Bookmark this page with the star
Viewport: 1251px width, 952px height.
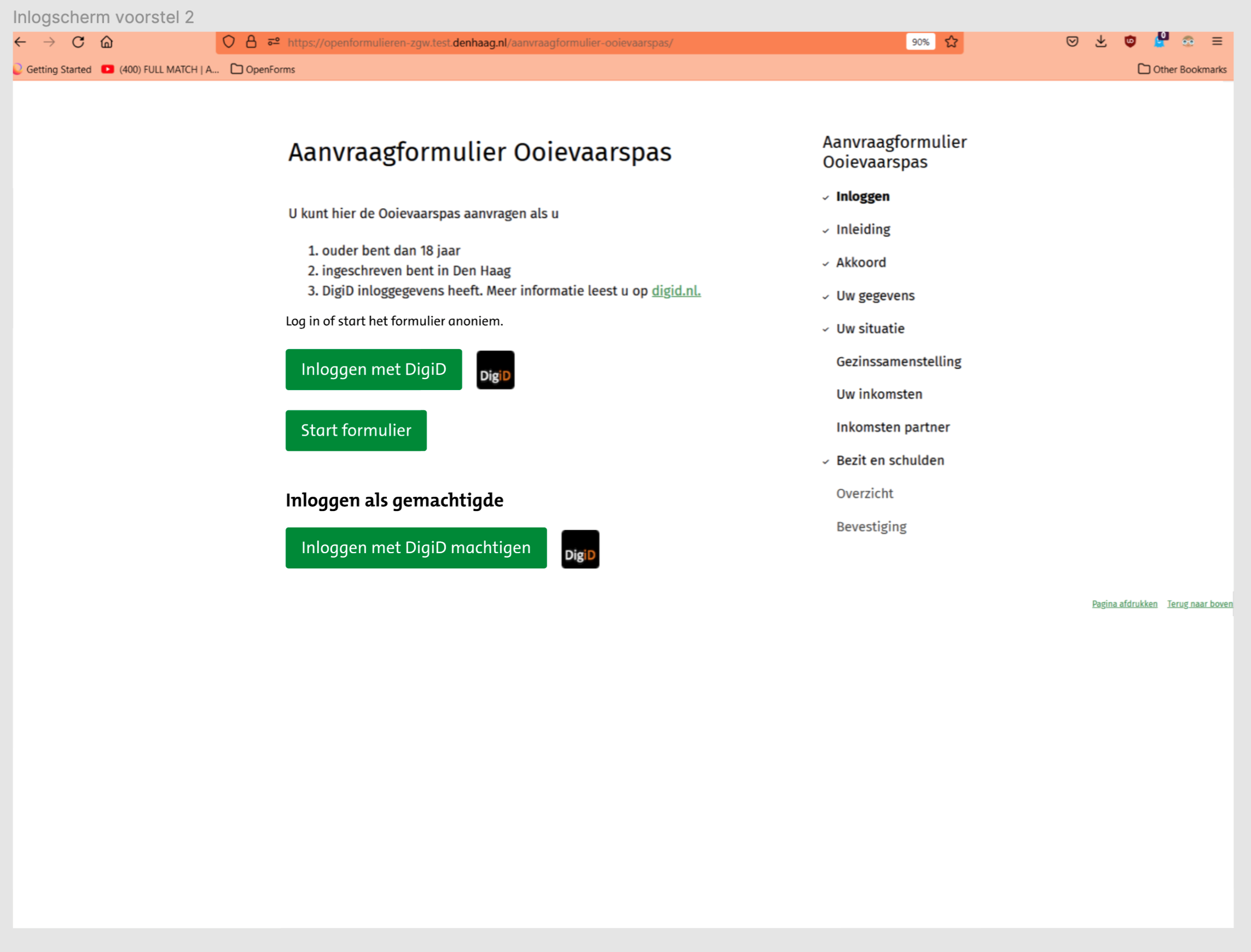(x=951, y=42)
